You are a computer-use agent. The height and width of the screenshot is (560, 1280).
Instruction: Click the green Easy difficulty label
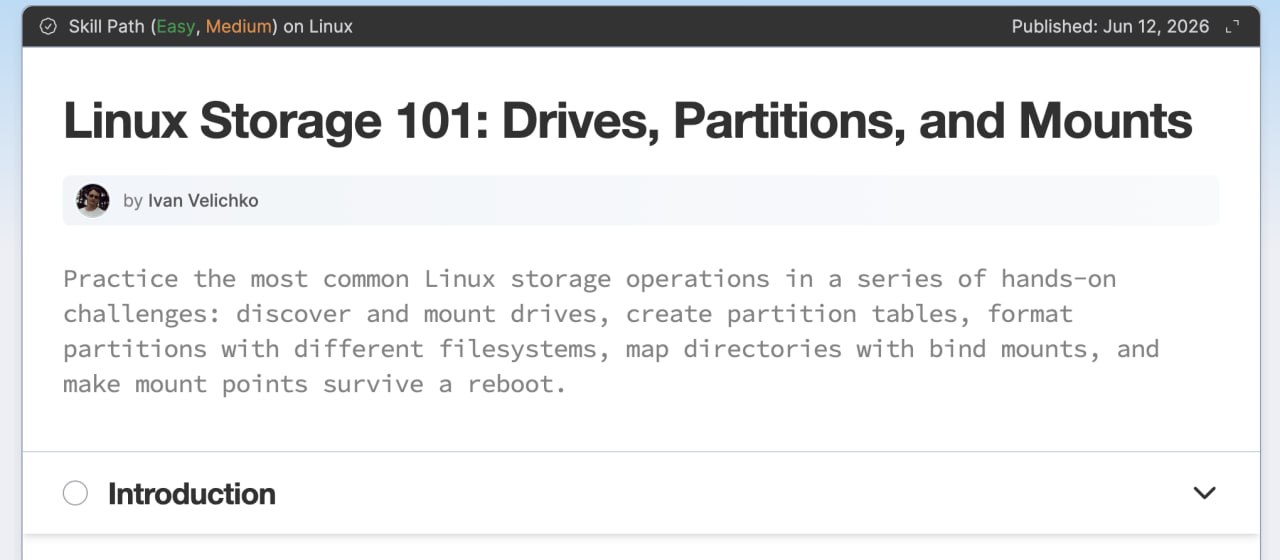click(176, 27)
